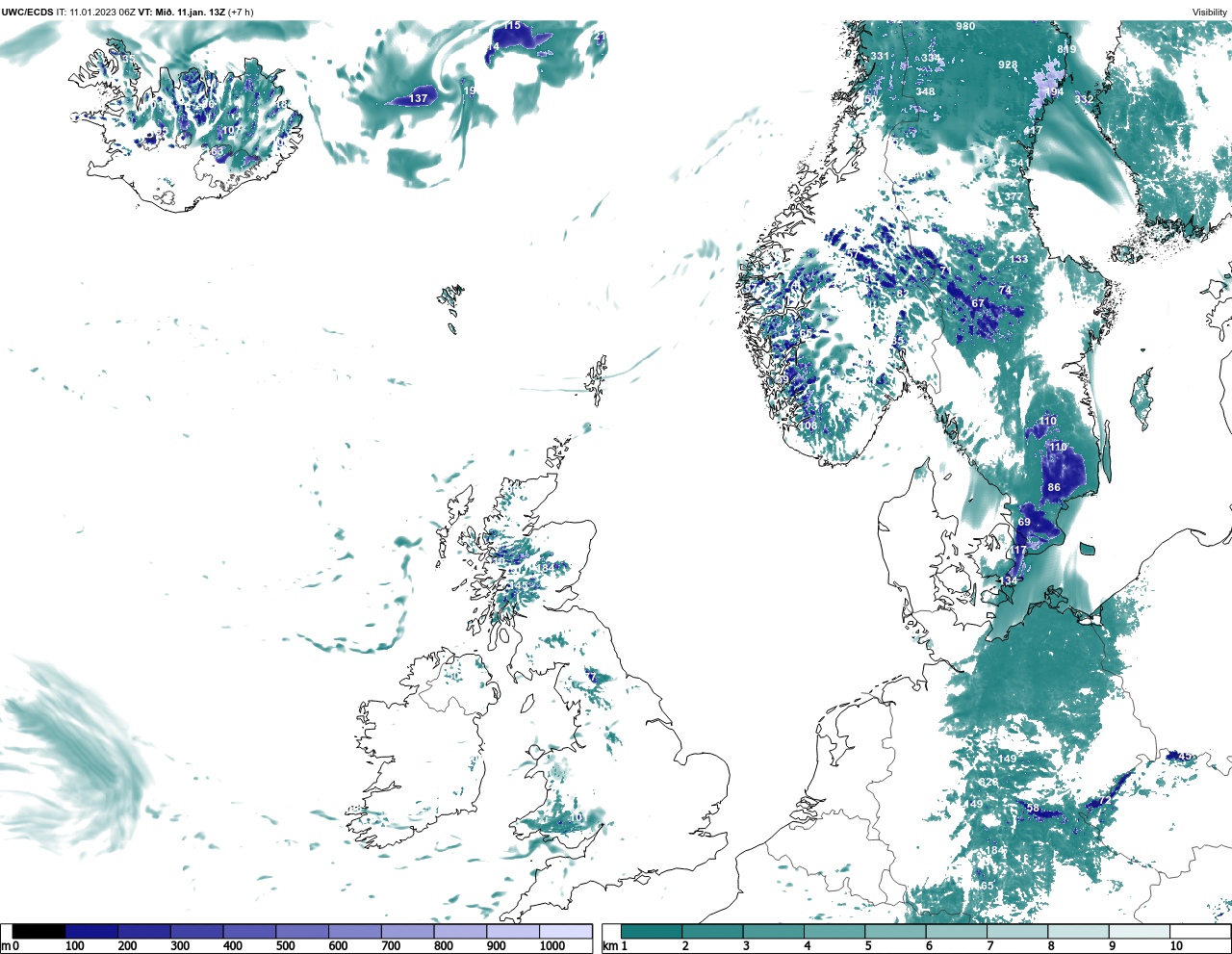Click the '928' visibility value

click(1008, 64)
